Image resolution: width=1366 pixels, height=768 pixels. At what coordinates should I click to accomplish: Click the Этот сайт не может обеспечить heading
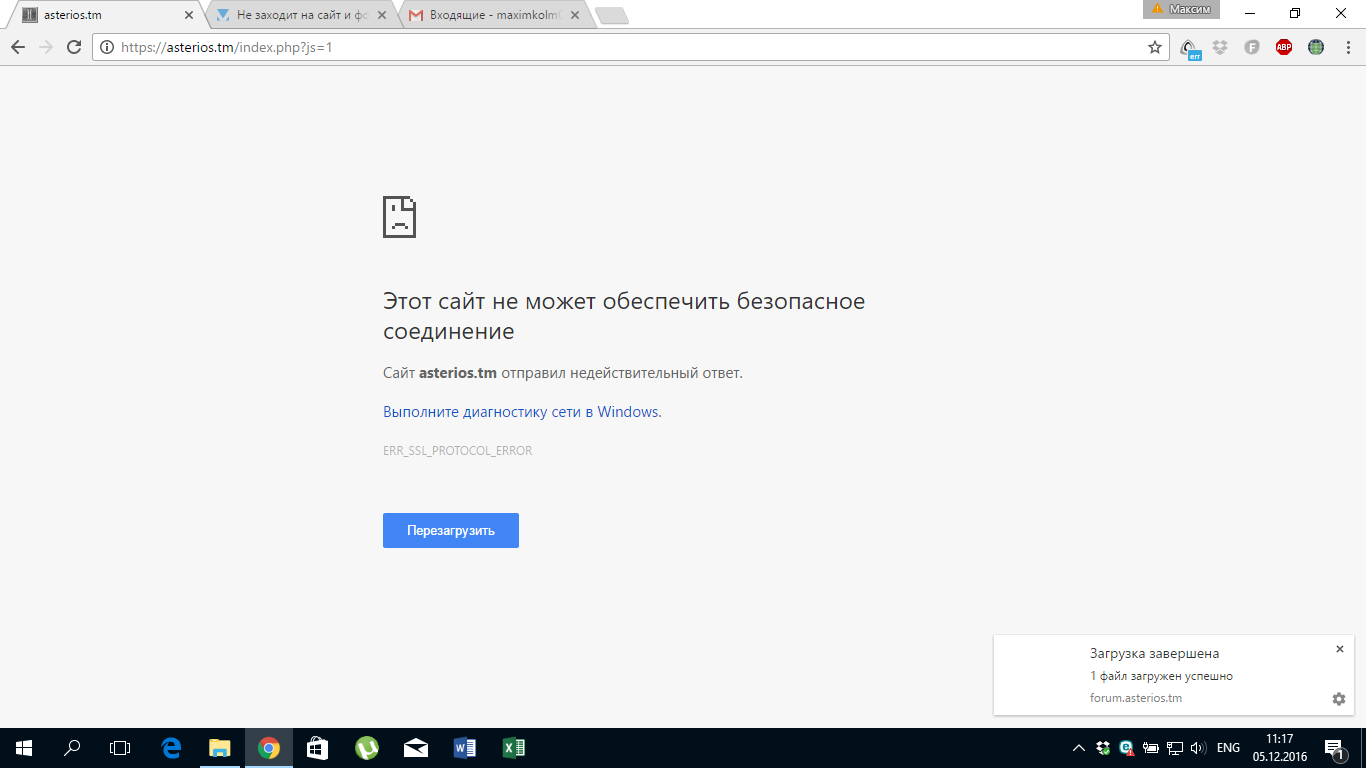pyautogui.click(x=624, y=316)
